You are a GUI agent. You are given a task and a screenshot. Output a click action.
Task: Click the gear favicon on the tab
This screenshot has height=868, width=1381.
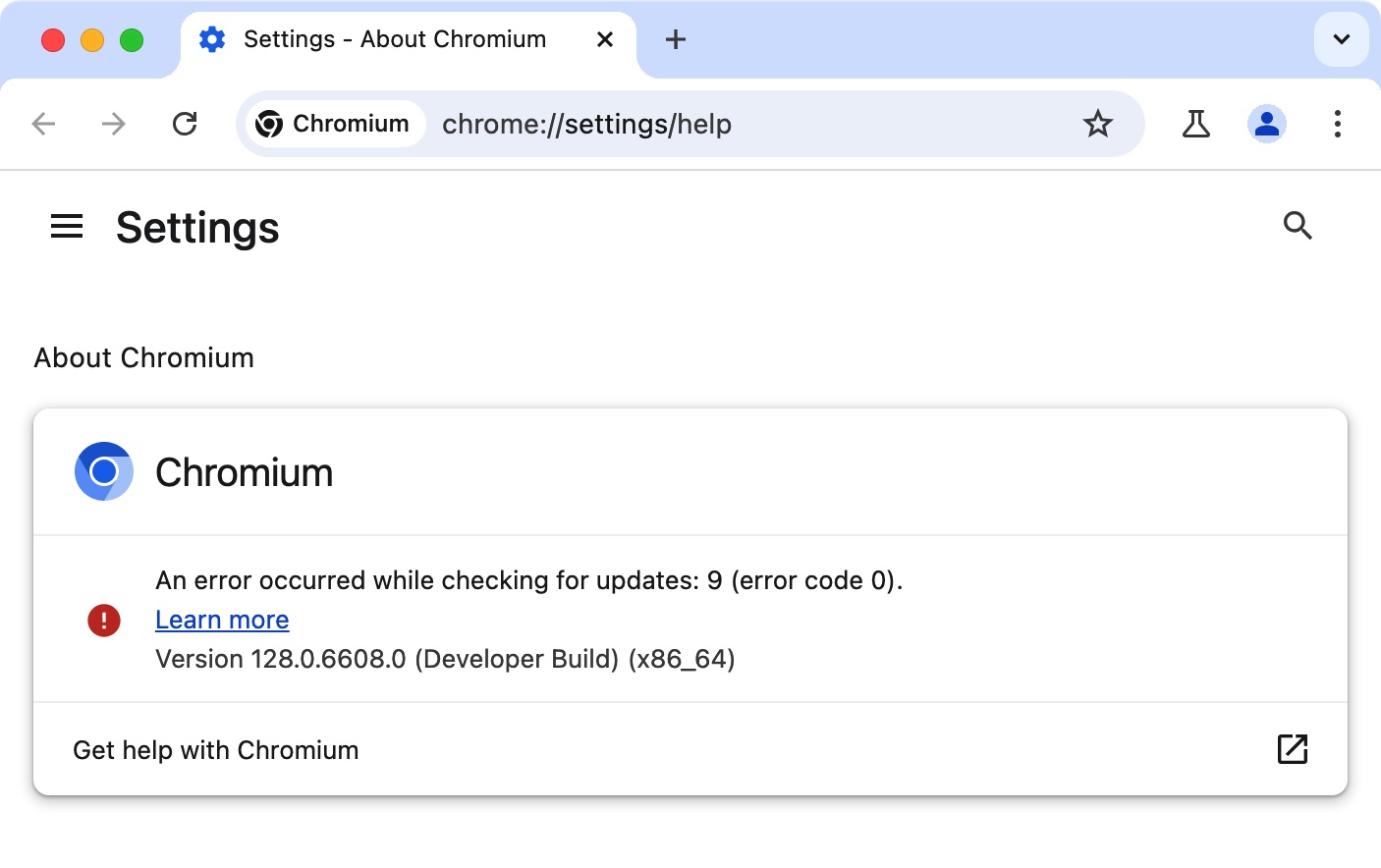[x=212, y=39]
